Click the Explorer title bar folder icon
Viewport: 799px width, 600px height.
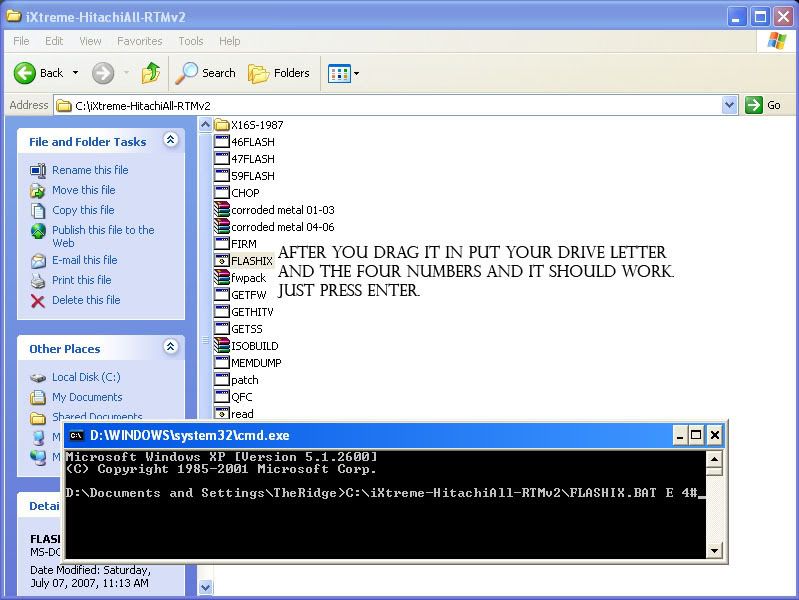(x=13, y=16)
